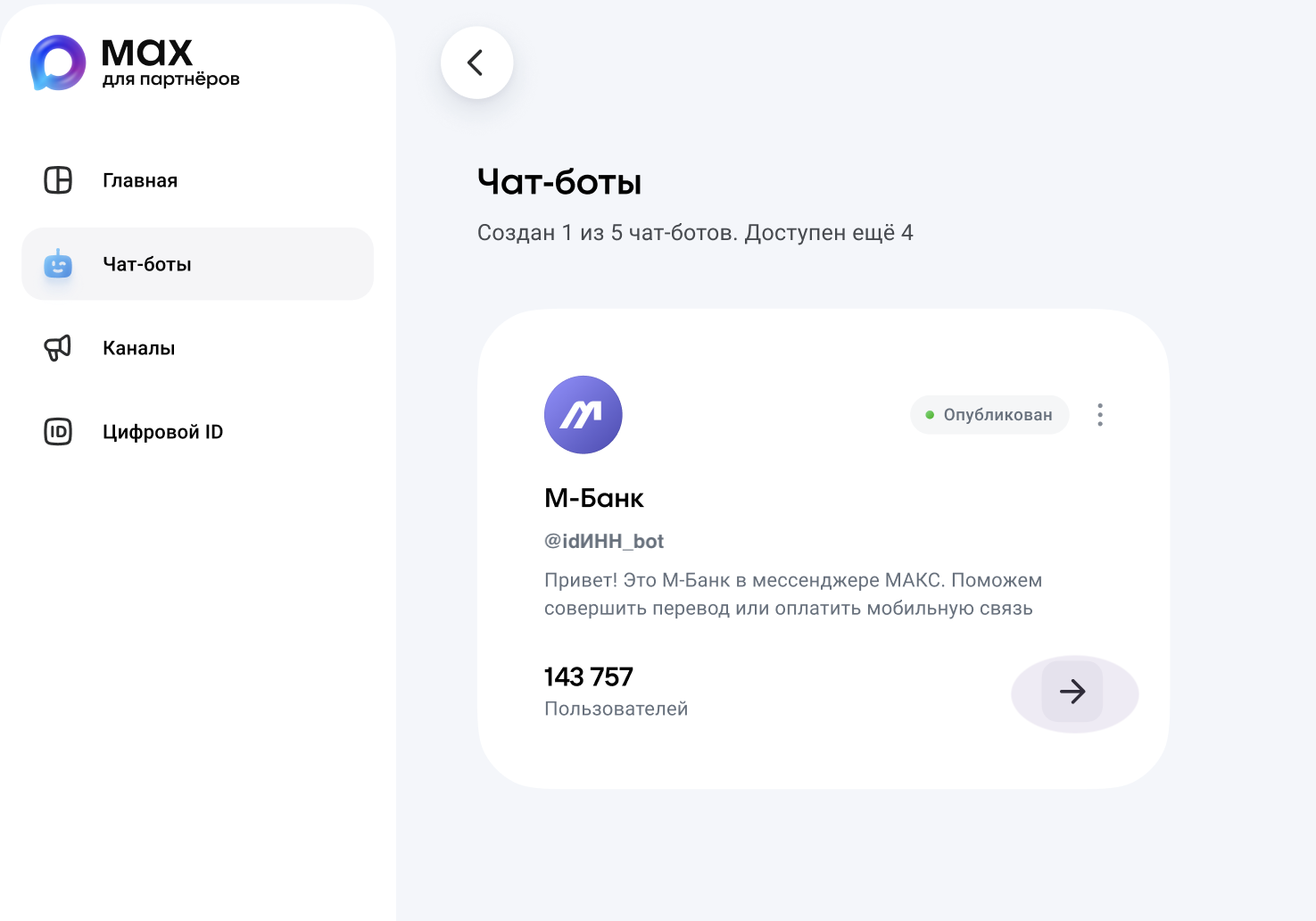Go back using the left chevron button
Screen dimensions: 1316x921
pyautogui.click(x=476, y=62)
